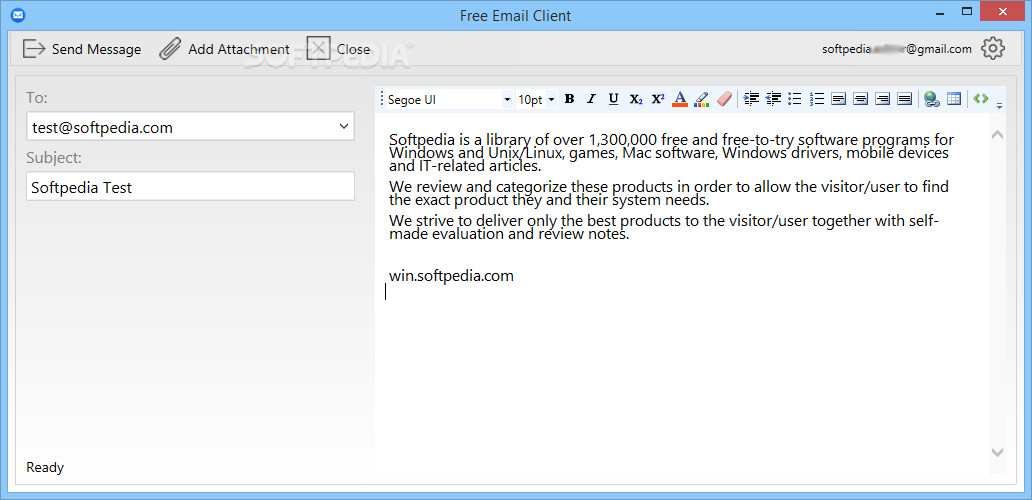This screenshot has width=1032, height=500.
Task: Insert a bulleted list
Action: coord(795,99)
